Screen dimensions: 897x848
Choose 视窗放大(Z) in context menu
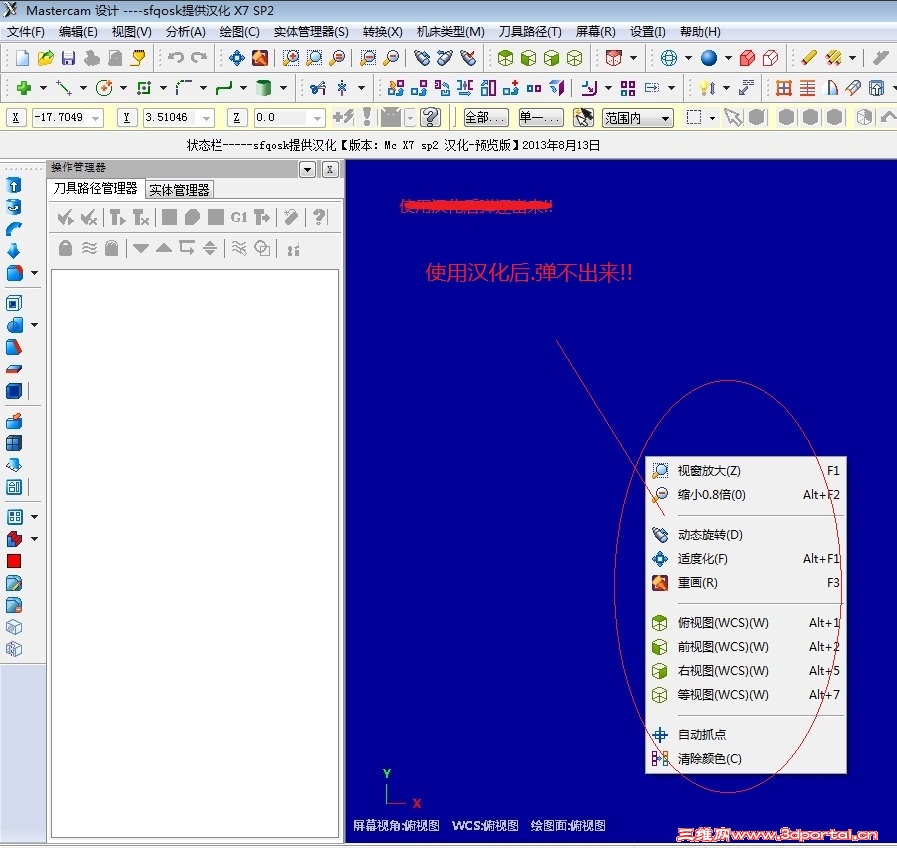point(745,470)
